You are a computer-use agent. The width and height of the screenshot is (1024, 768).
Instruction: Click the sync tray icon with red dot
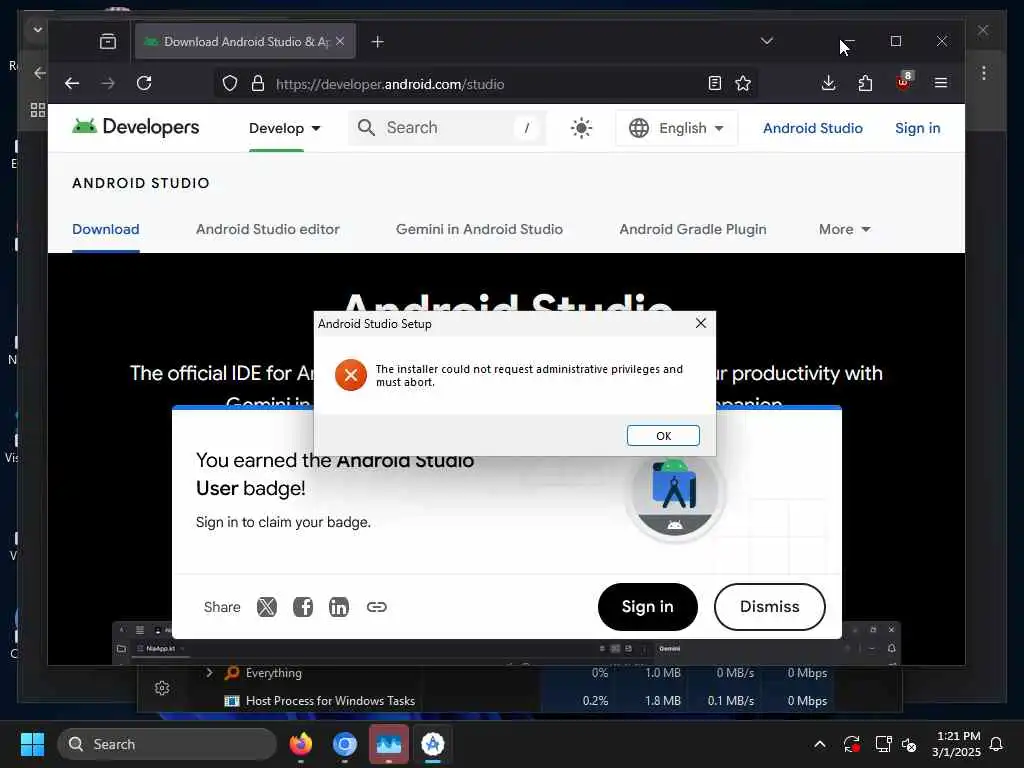tap(852, 744)
